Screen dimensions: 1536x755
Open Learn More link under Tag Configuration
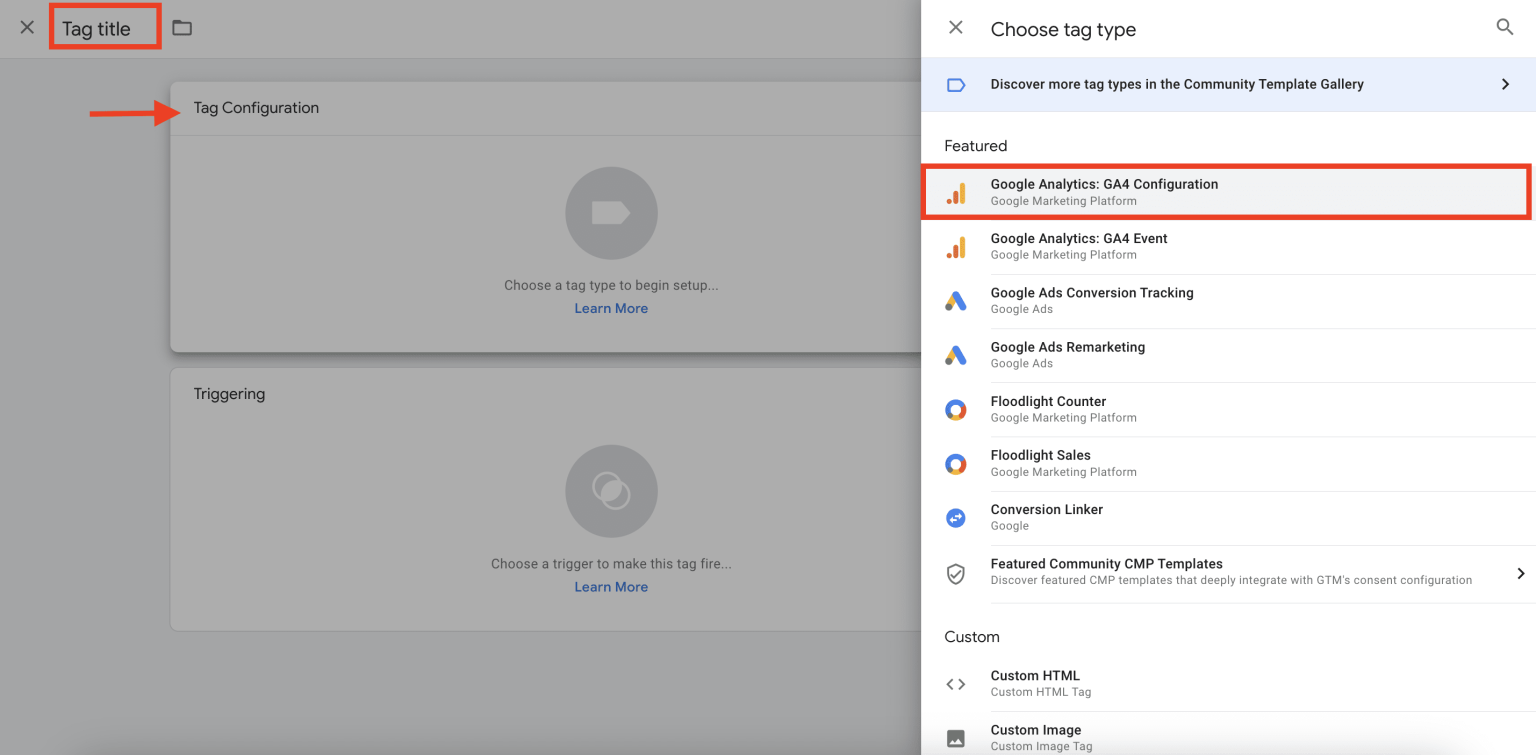611,309
